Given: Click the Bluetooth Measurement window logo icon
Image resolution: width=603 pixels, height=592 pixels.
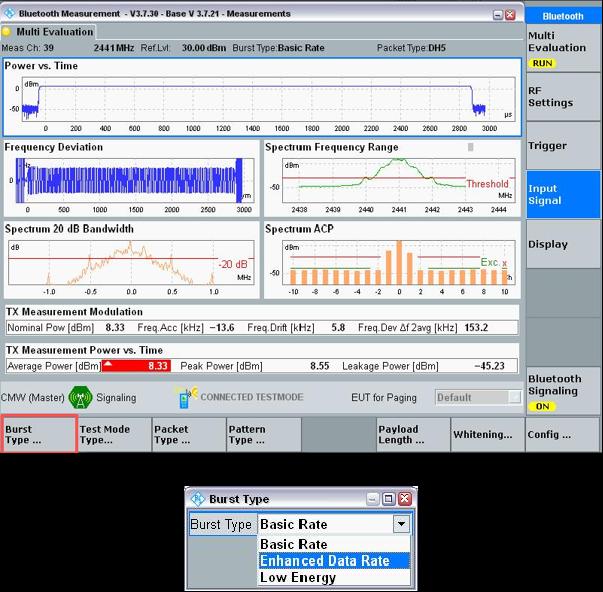Looking at the screenshot, I should coord(8,13).
